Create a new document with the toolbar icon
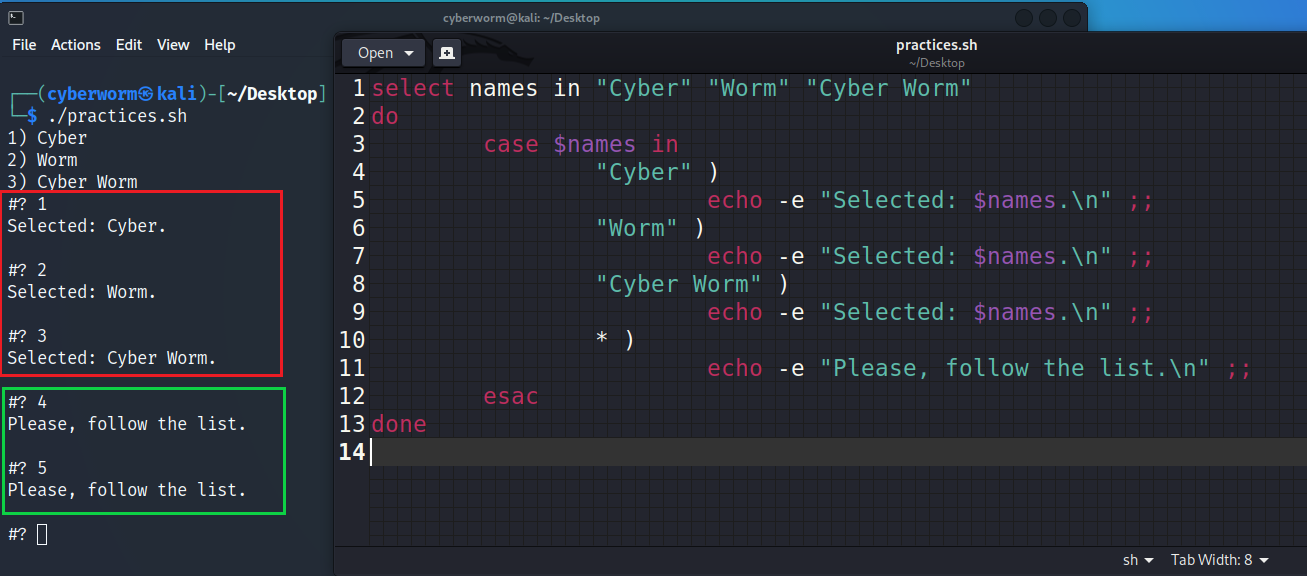The height and width of the screenshot is (576, 1307). [x=447, y=53]
